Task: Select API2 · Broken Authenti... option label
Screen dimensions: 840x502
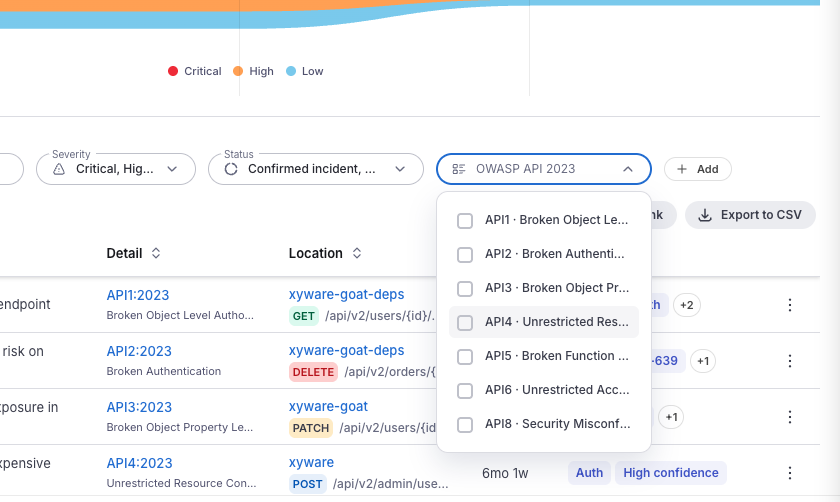Action: (x=554, y=254)
